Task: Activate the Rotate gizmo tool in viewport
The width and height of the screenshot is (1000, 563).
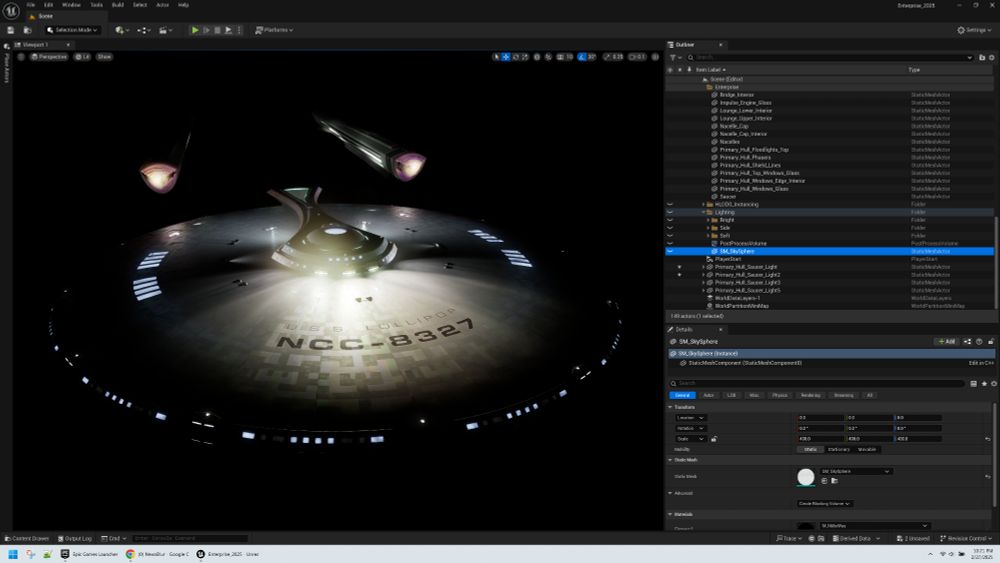Action: pyautogui.click(x=516, y=57)
